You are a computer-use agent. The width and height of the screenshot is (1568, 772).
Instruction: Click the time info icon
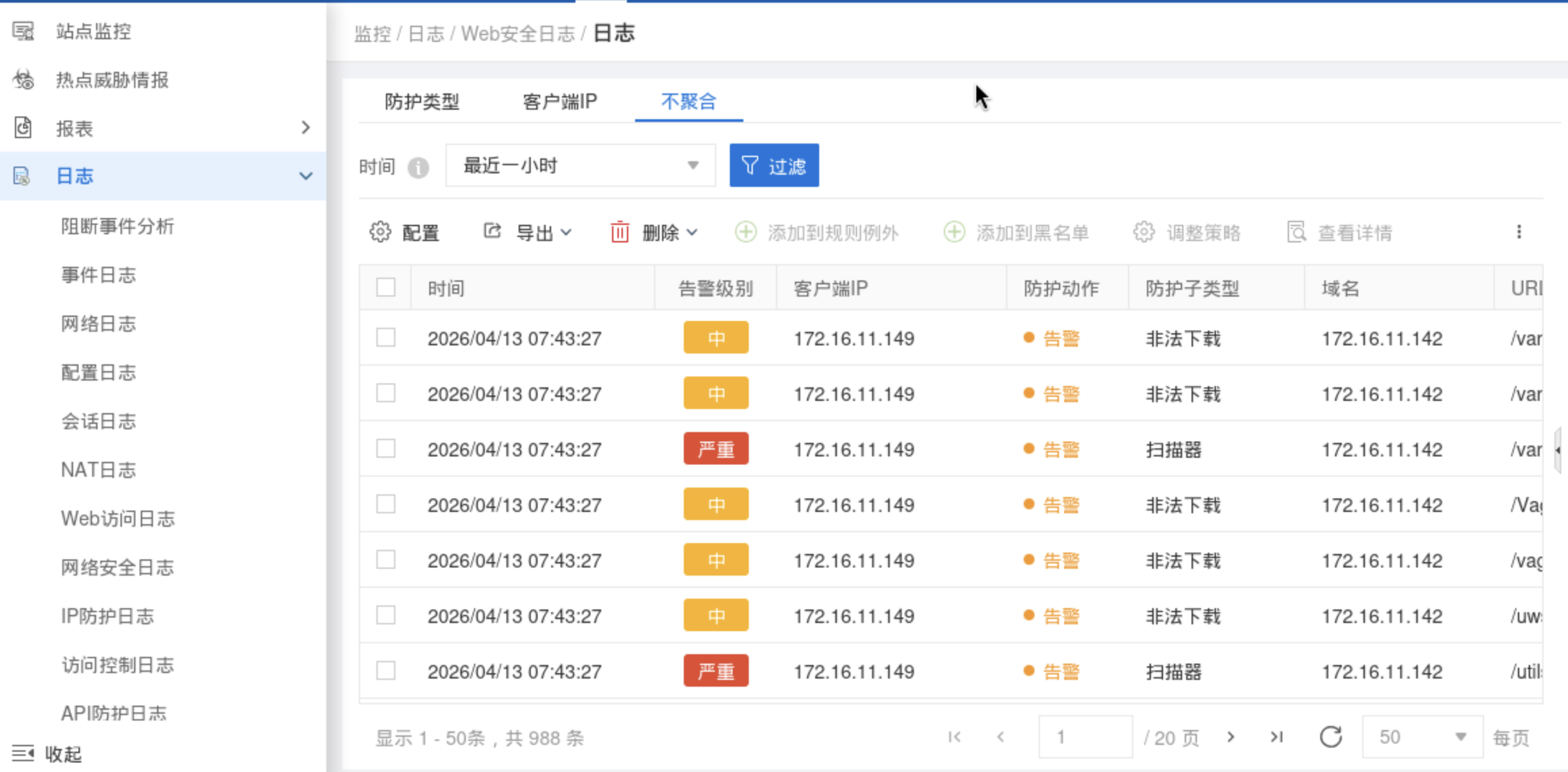click(418, 167)
